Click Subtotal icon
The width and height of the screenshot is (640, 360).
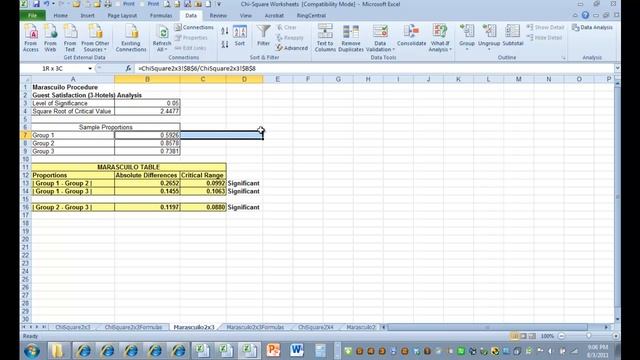pyautogui.click(x=513, y=36)
